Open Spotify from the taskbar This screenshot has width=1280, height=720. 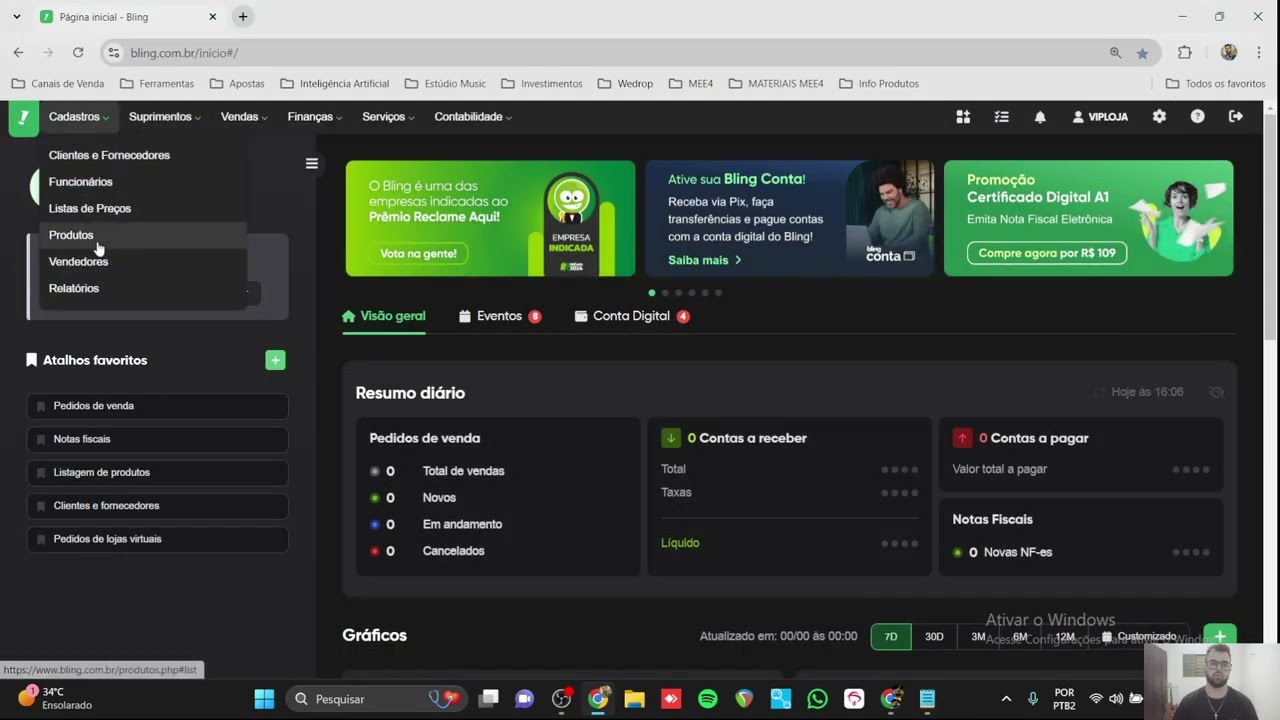(x=707, y=699)
